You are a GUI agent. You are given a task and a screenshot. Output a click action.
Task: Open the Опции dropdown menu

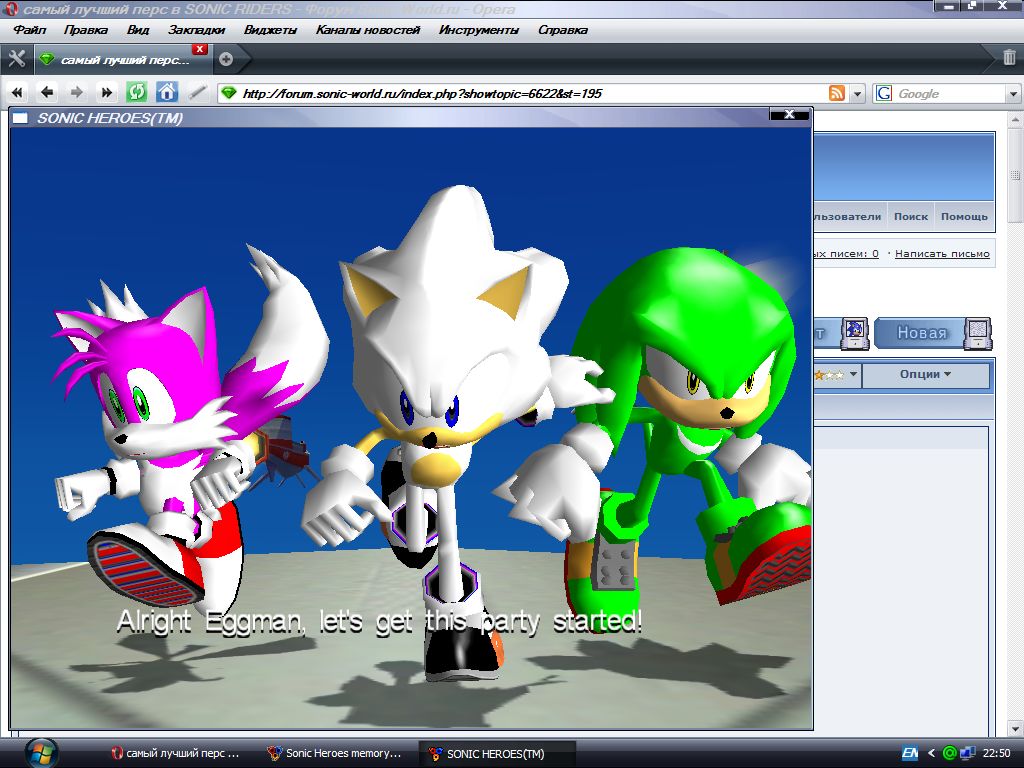[x=925, y=375]
